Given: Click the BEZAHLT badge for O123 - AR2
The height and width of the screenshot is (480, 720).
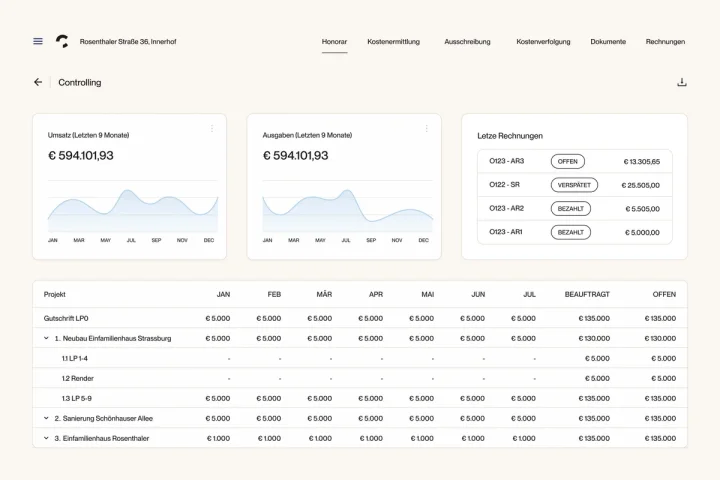Looking at the screenshot, I should [x=571, y=209].
